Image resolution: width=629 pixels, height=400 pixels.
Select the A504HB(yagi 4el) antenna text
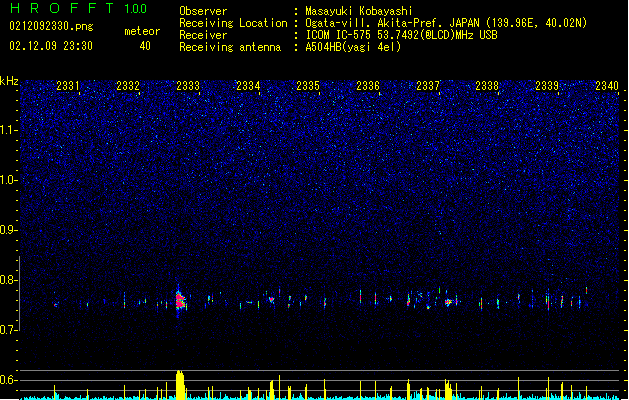(353, 47)
